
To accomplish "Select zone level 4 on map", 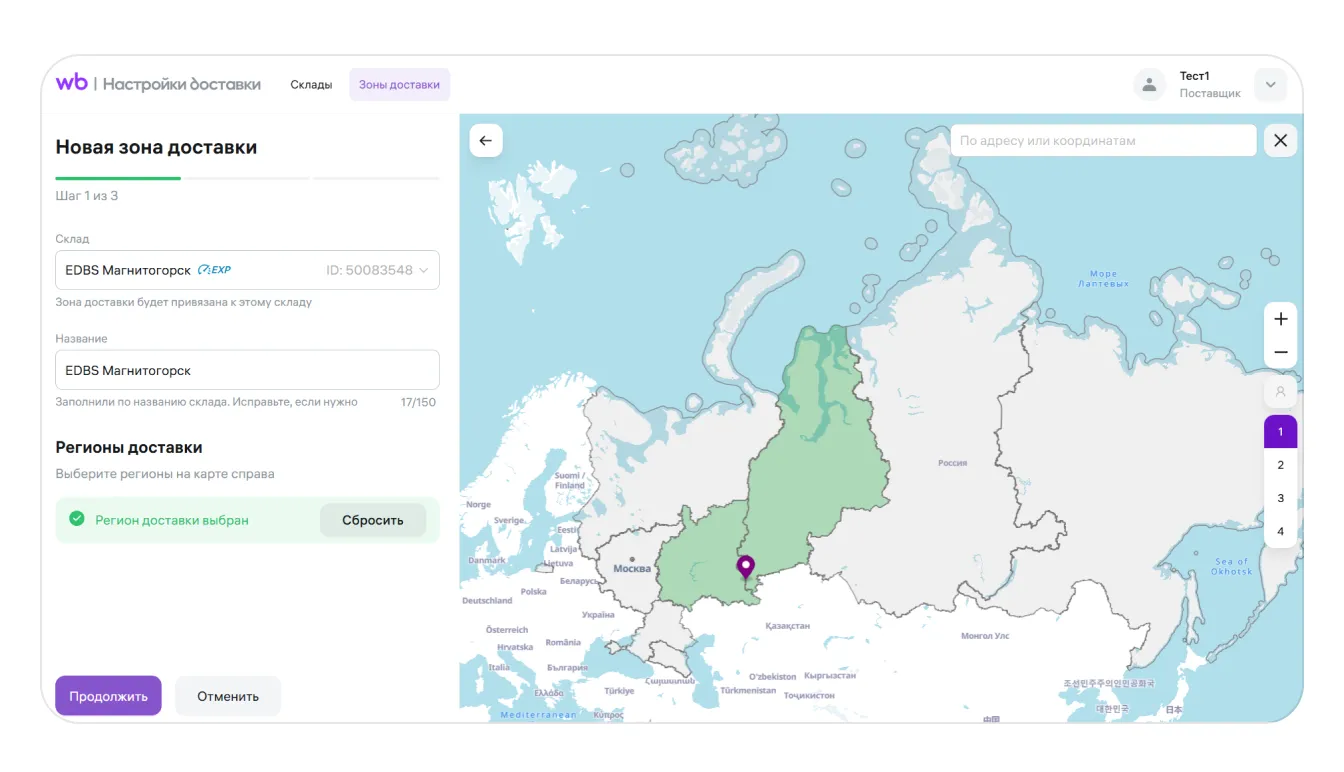I will (1280, 531).
